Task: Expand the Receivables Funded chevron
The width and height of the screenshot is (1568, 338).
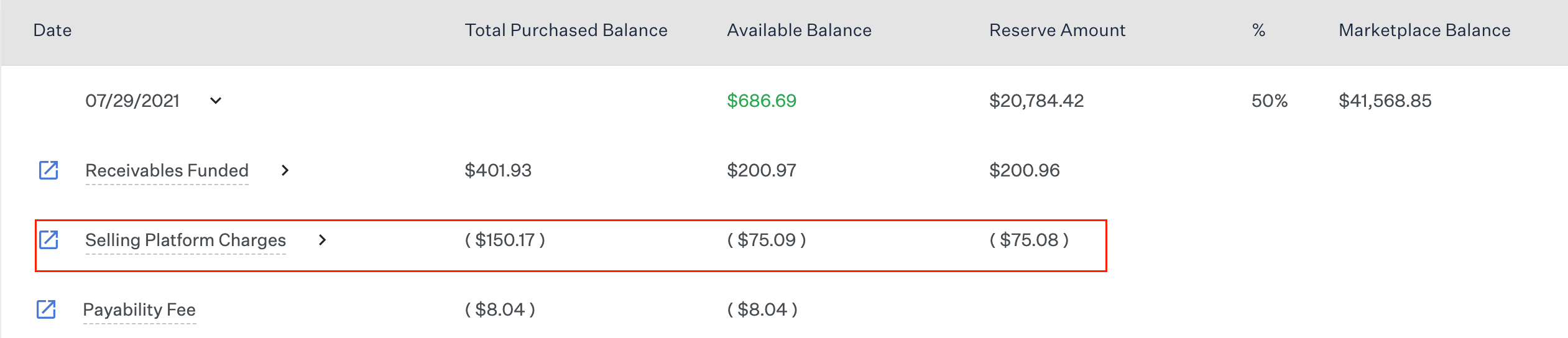Action: point(285,170)
